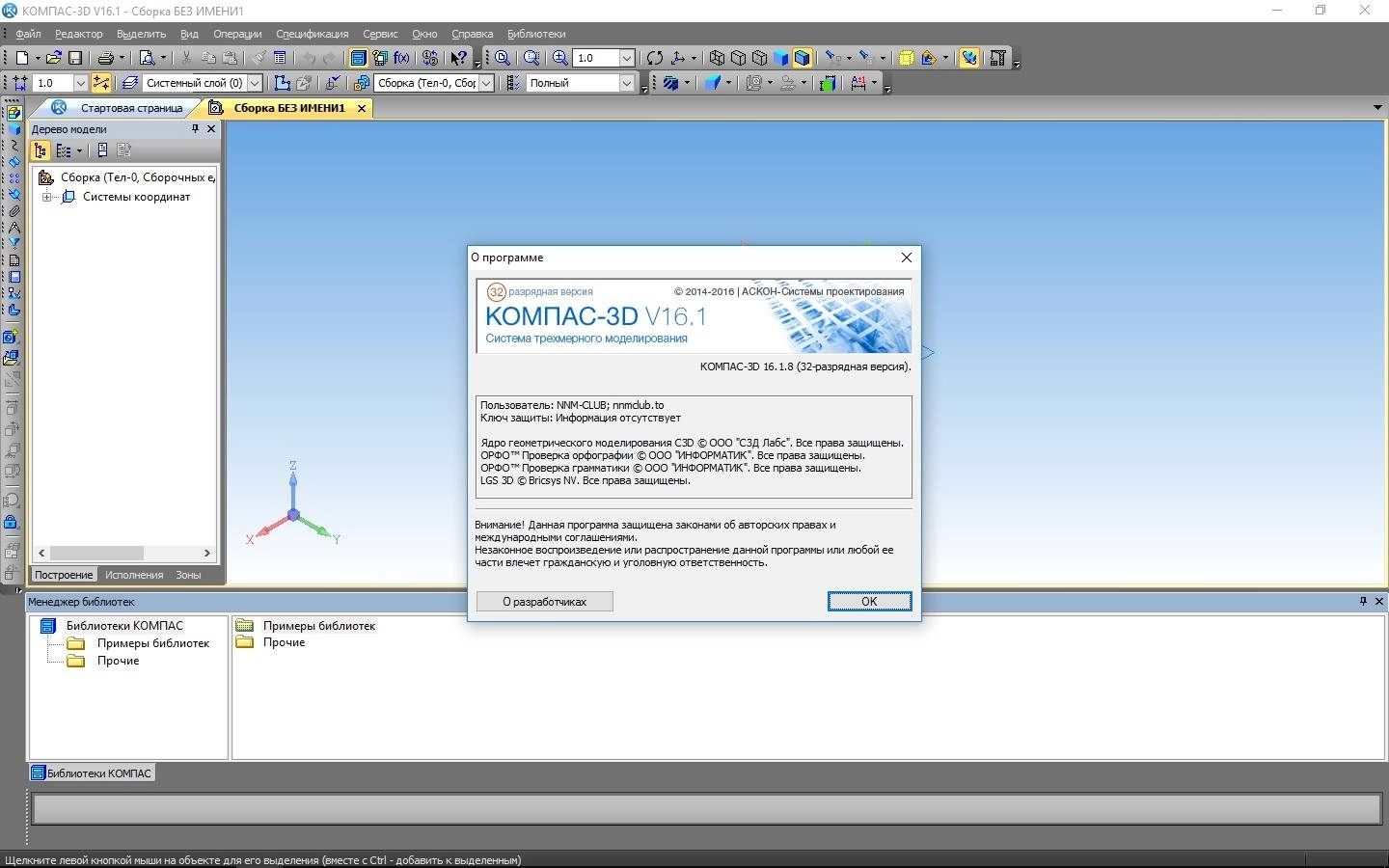Viewport: 1389px width, 868px height.
Task: Save the assembly with the floppy disk icon
Action: [x=75, y=58]
